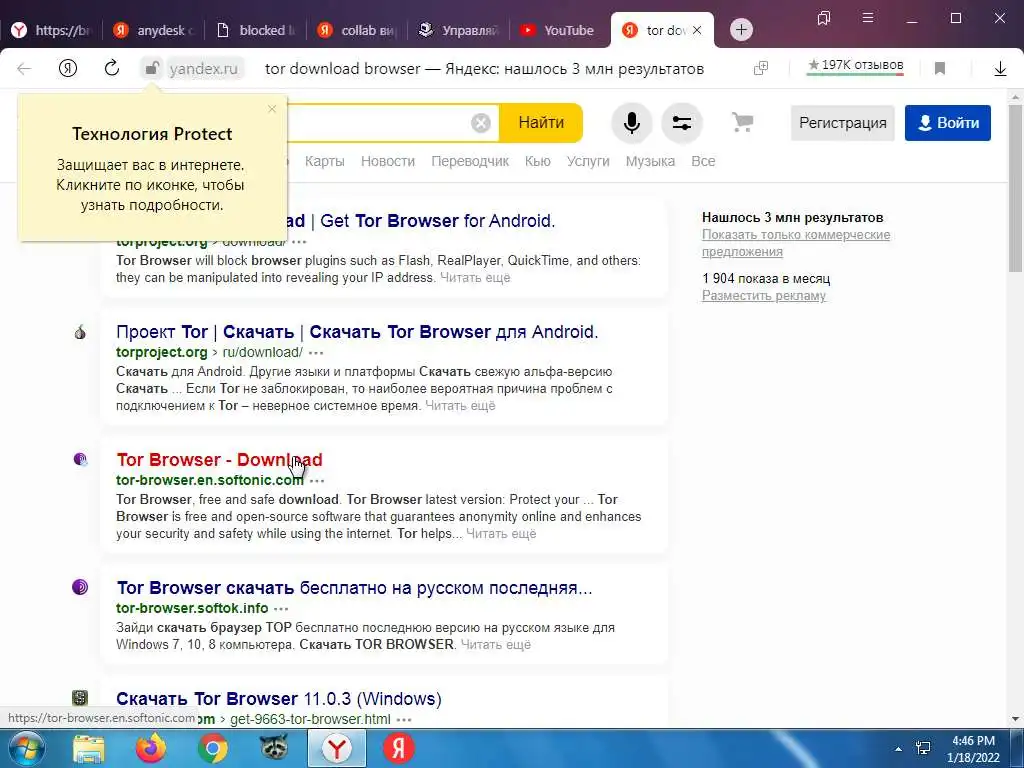Switch to the Кью tab

point(537,161)
